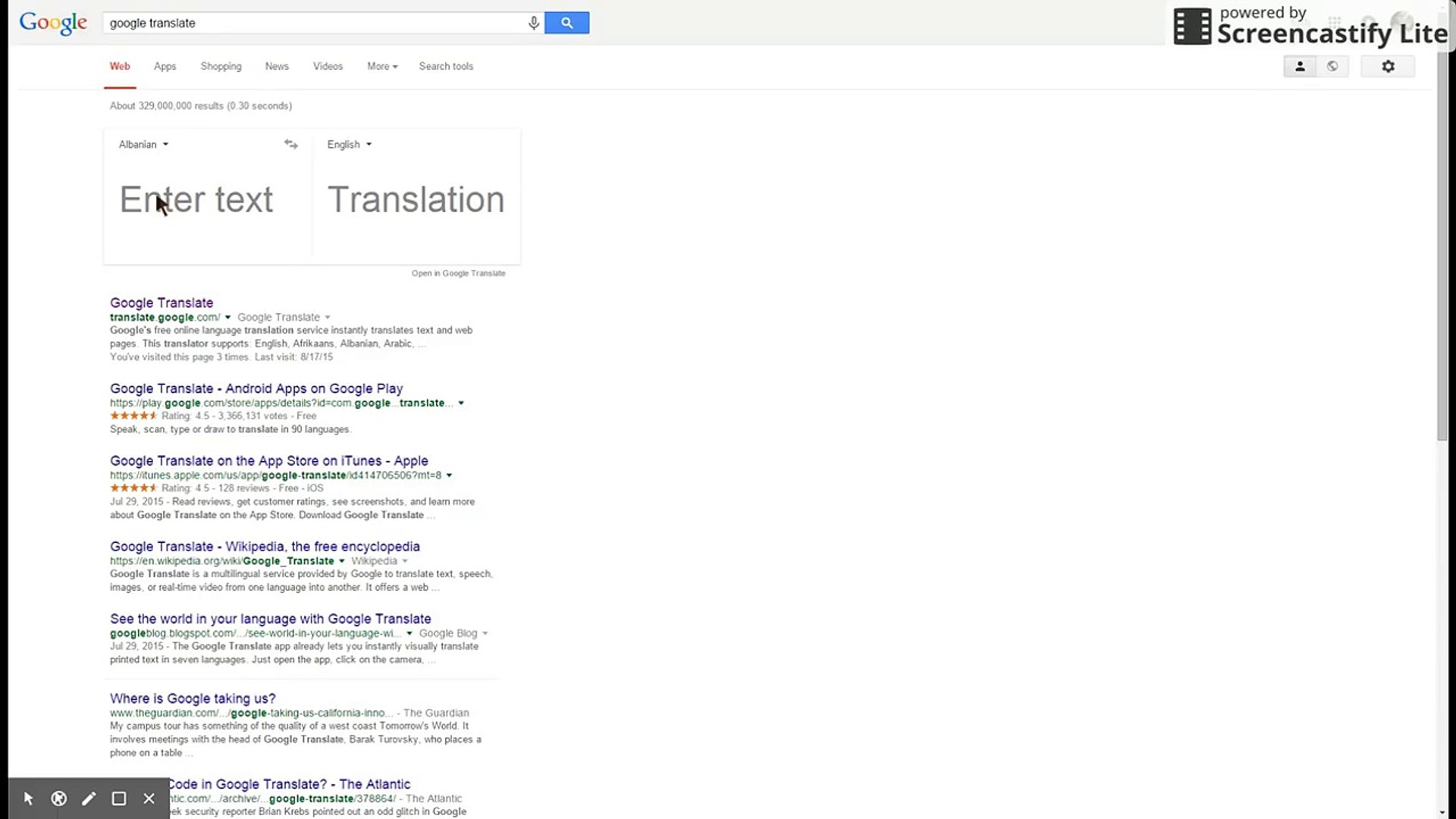The height and width of the screenshot is (819, 1456).
Task: Open Google Translate Wikipedia result link
Action: pos(265,546)
